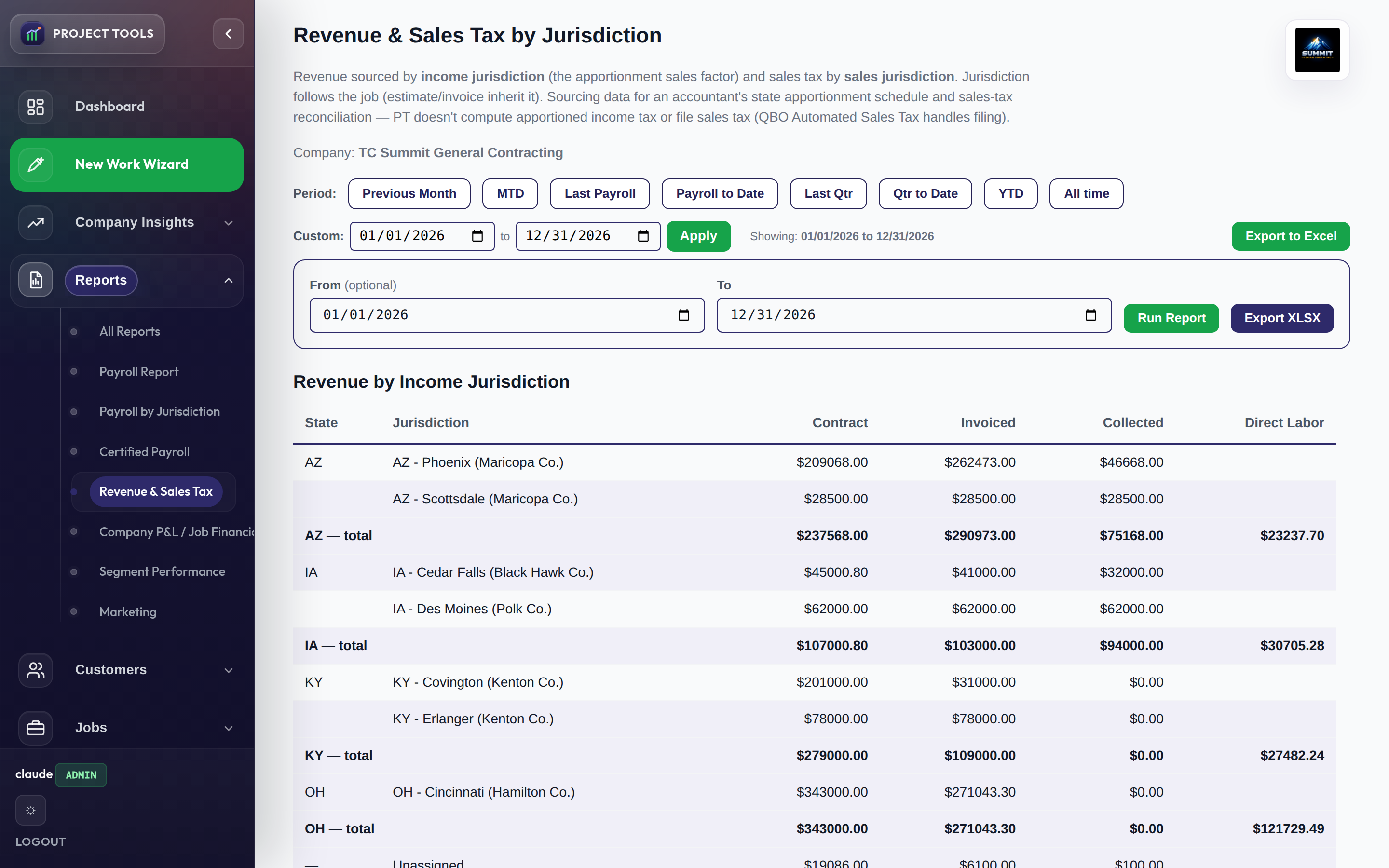
Task: Select Payroll to Date period
Action: (720, 194)
